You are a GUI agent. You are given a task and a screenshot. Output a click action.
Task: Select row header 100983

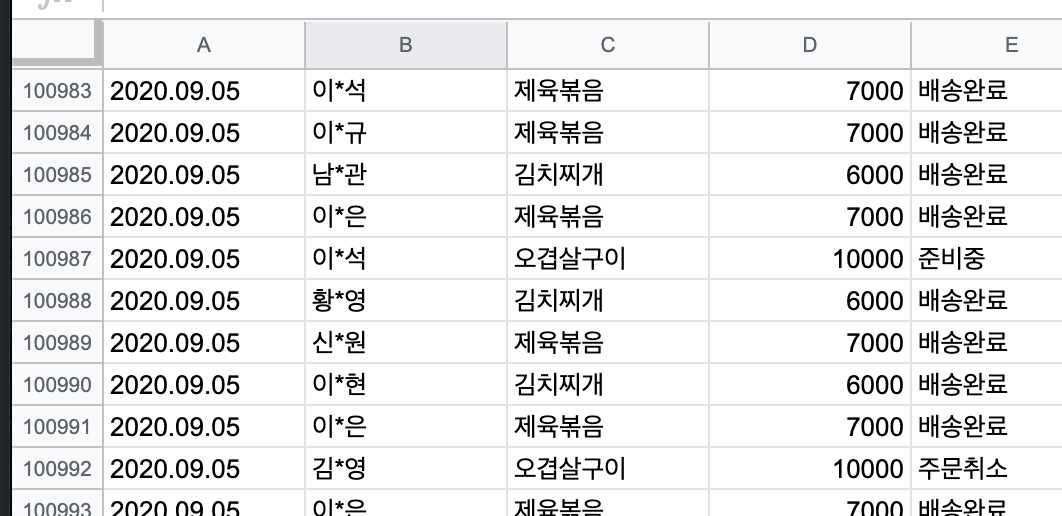click(x=56, y=91)
